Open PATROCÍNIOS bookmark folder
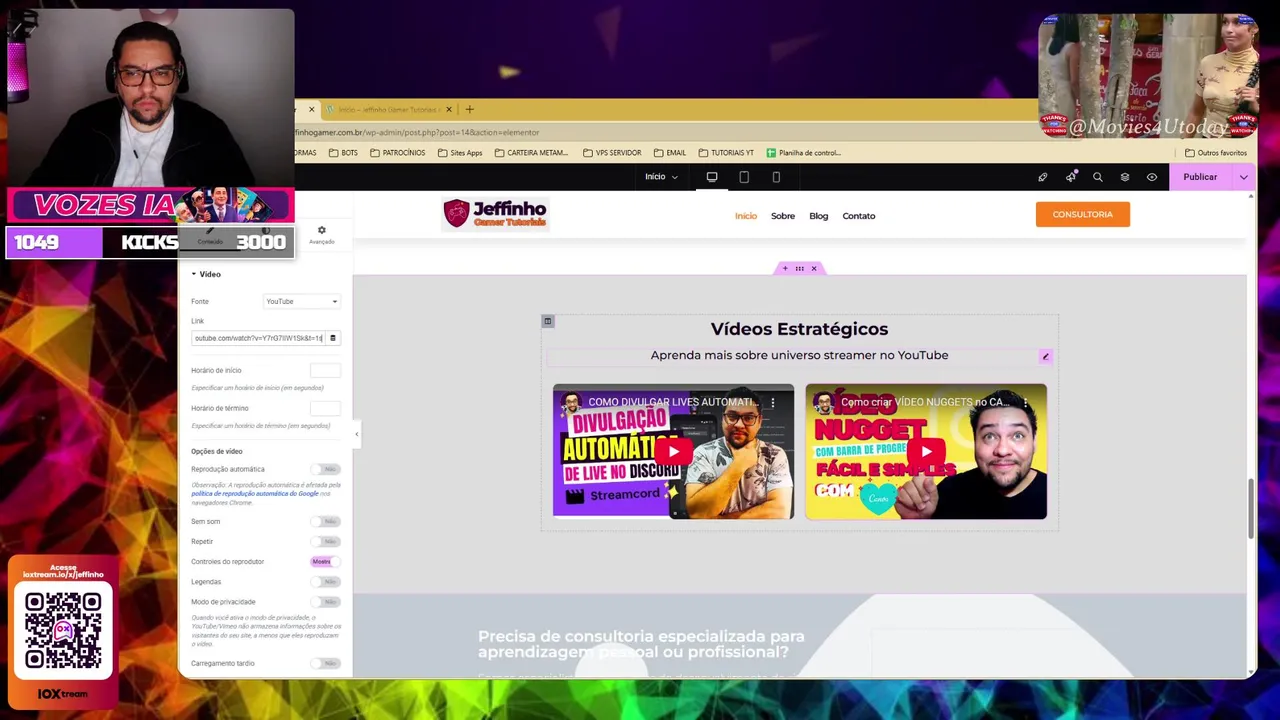Image resolution: width=1280 pixels, height=720 pixels. pos(397,153)
